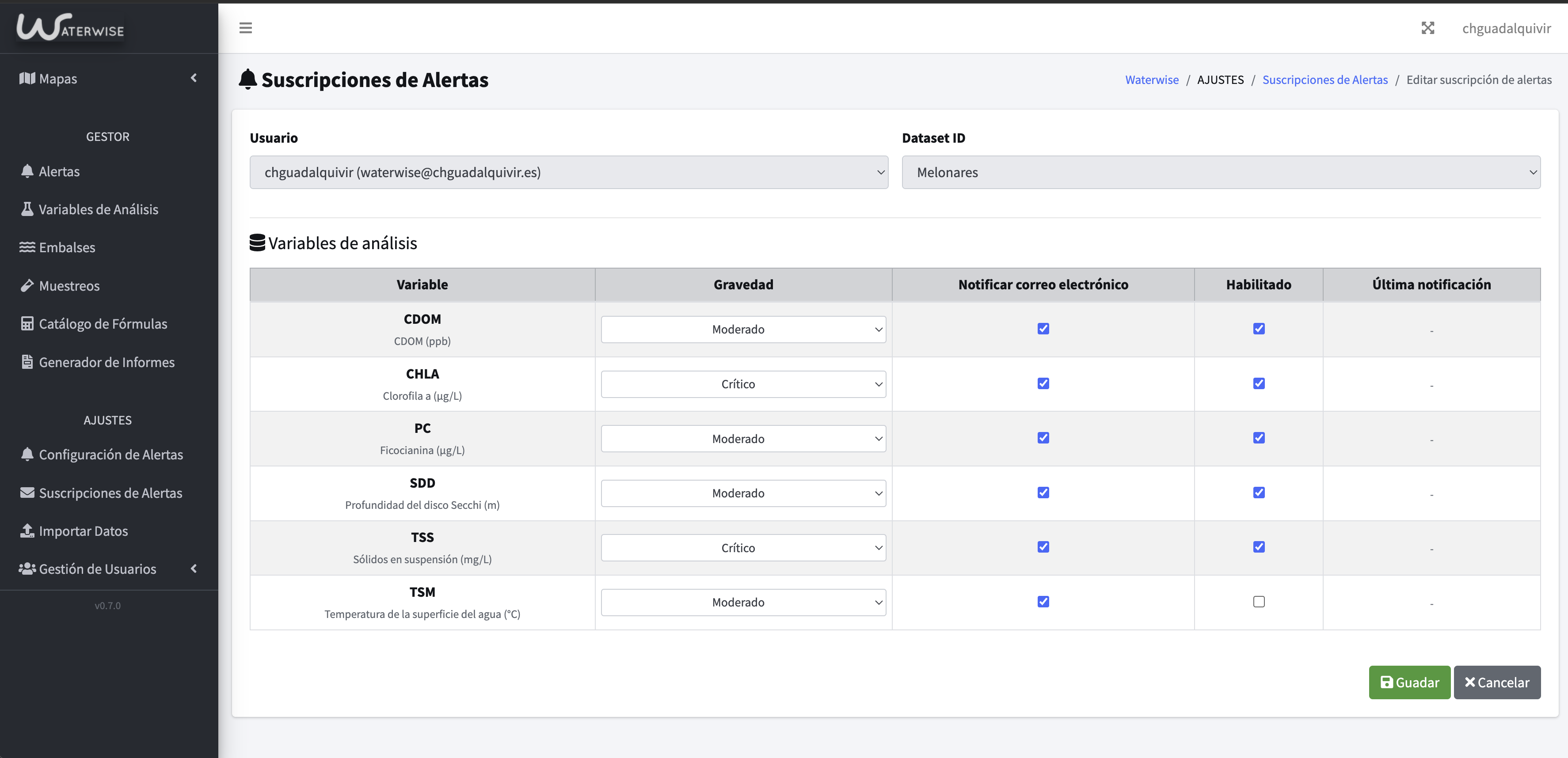
Task: Click the 'Clorofila a (µg/L)' description text
Action: pyautogui.click(x=422, y=395)
